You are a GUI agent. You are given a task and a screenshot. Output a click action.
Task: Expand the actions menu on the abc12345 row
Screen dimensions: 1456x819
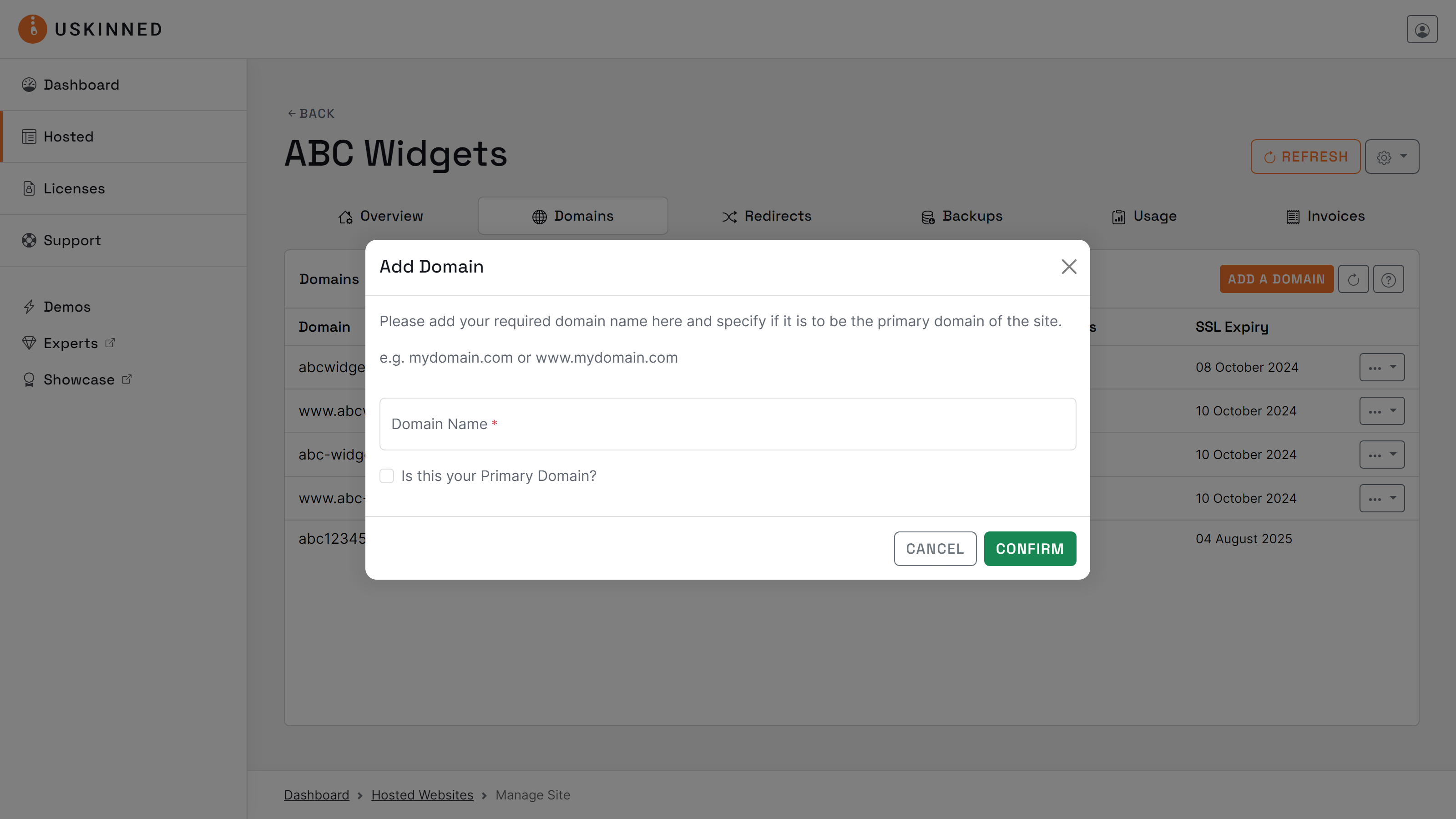[x=1382, y=539]
